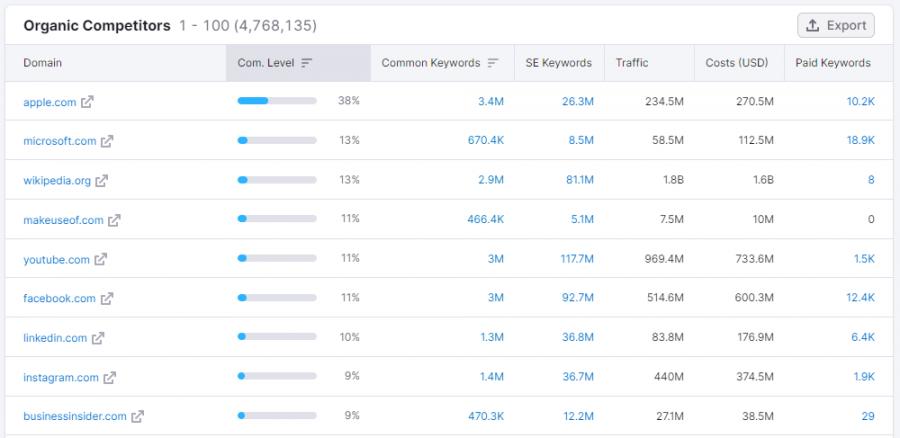Open linkedin.com external link icon

click(x=98, y=338)
